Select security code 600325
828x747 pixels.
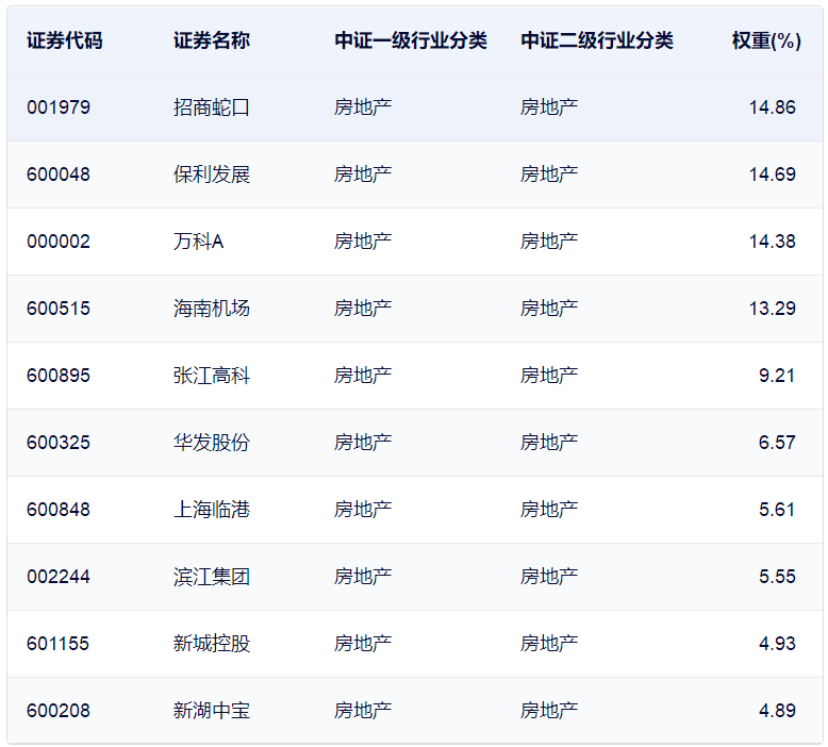click(x=59, y=442)
